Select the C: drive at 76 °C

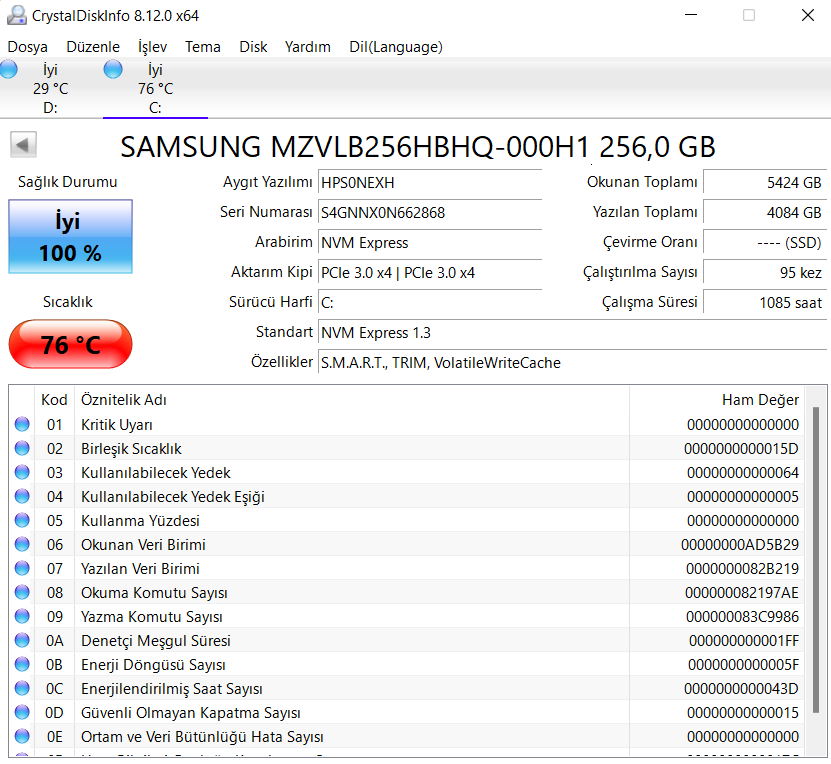155,88
